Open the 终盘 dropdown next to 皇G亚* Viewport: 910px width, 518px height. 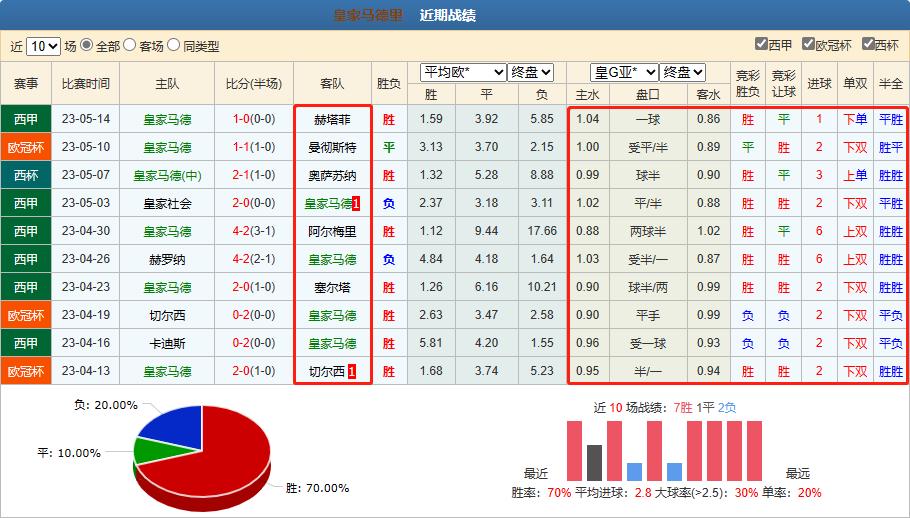tap(682, 73)
